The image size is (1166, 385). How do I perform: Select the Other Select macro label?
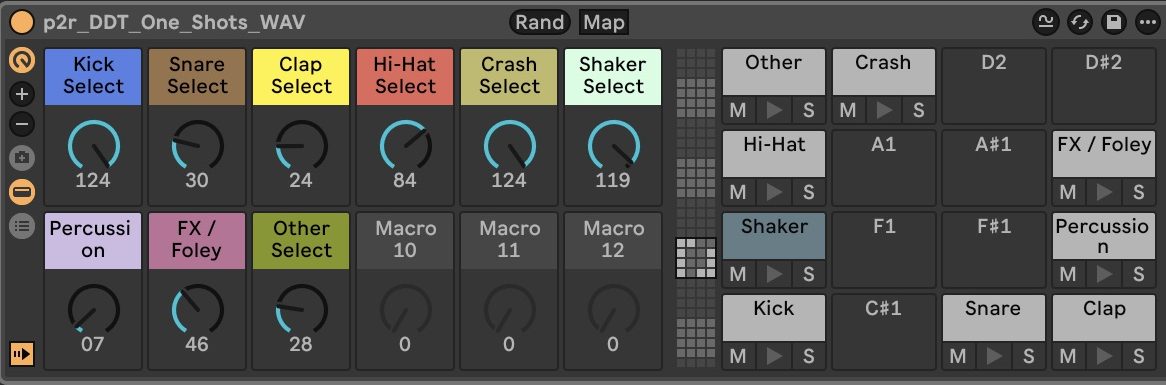301,241
